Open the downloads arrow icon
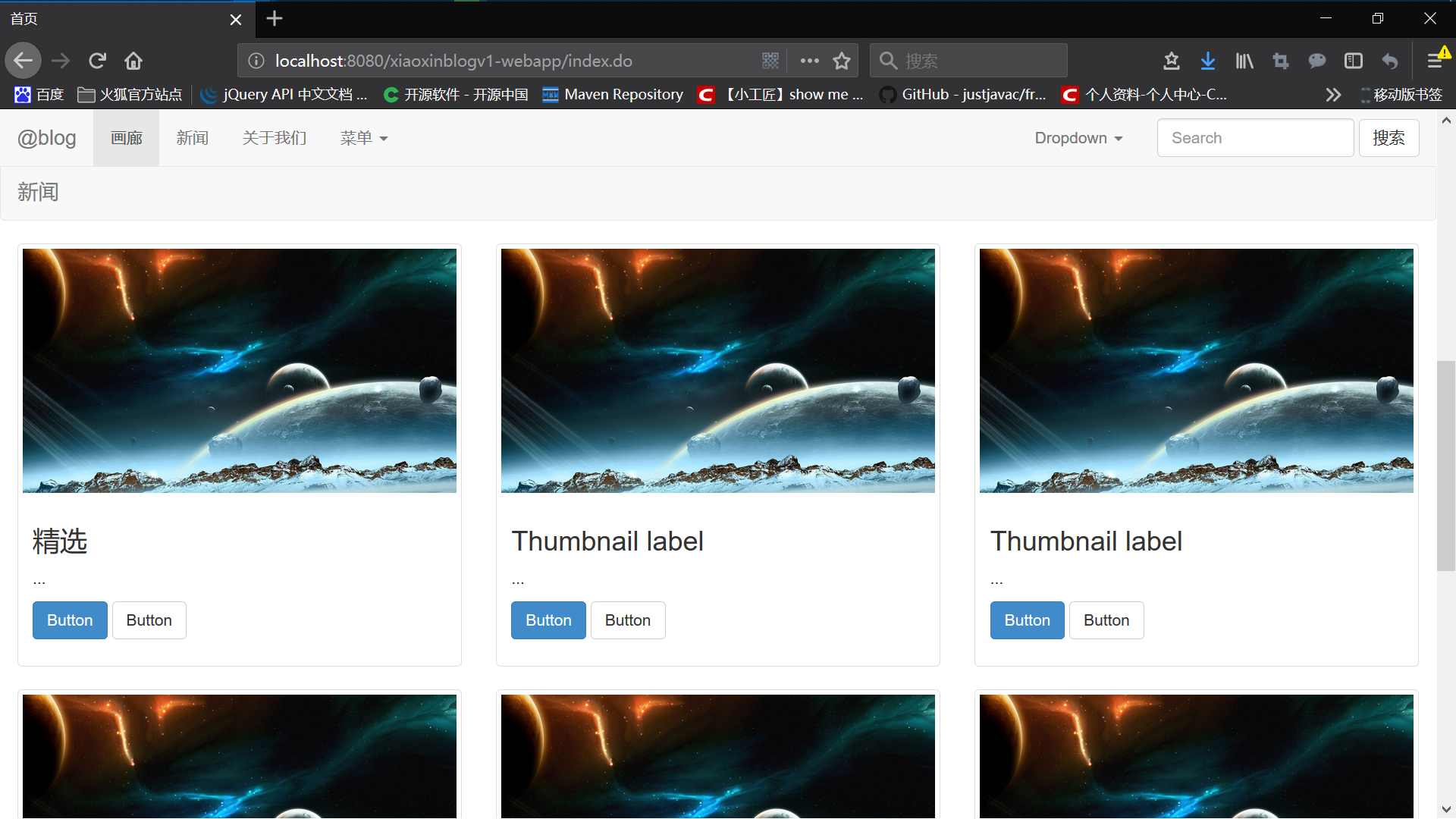Viewport: 1456px width, 819px height. coord(1208,61)
